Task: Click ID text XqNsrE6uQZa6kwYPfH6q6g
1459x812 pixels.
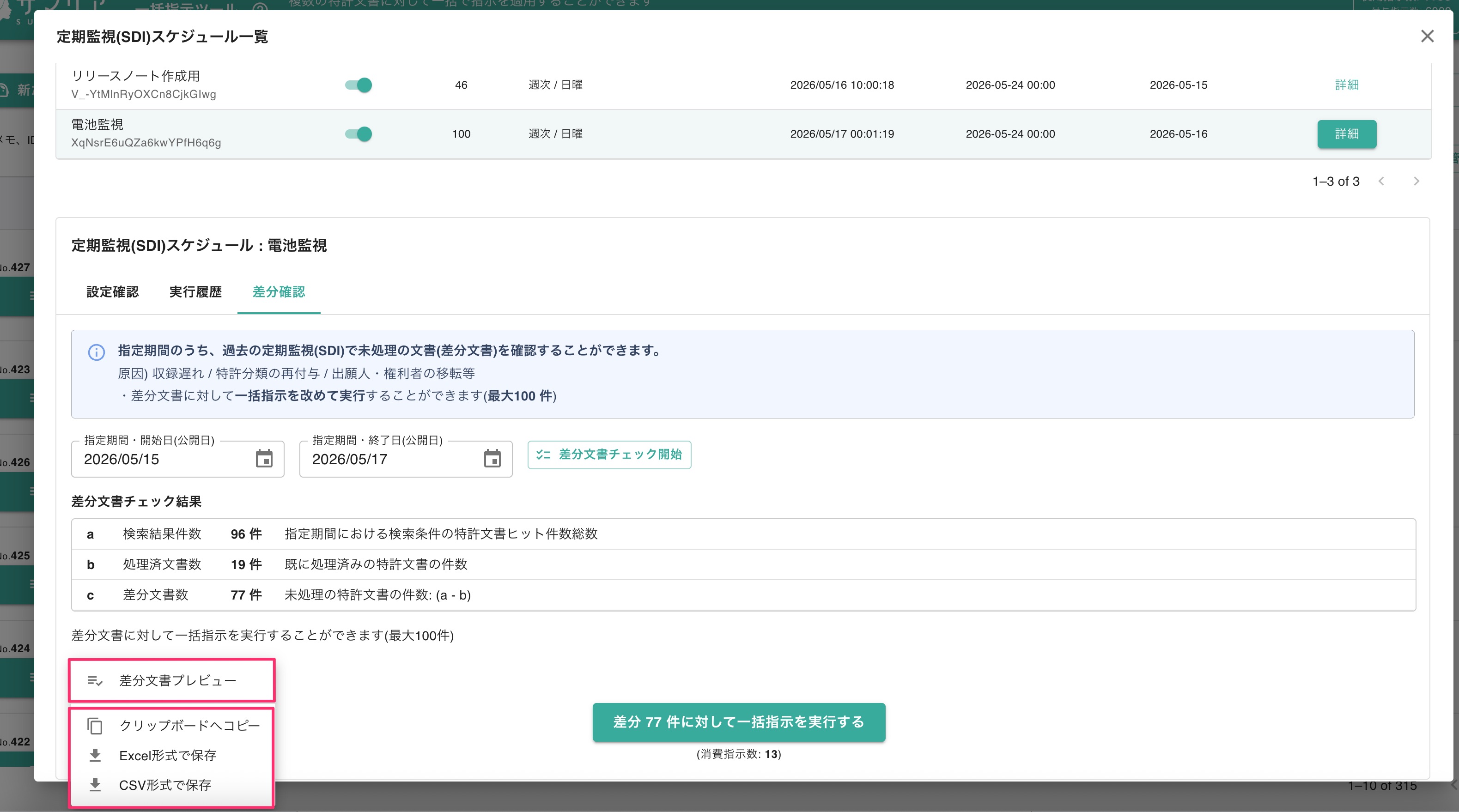Action: (146, 143)
